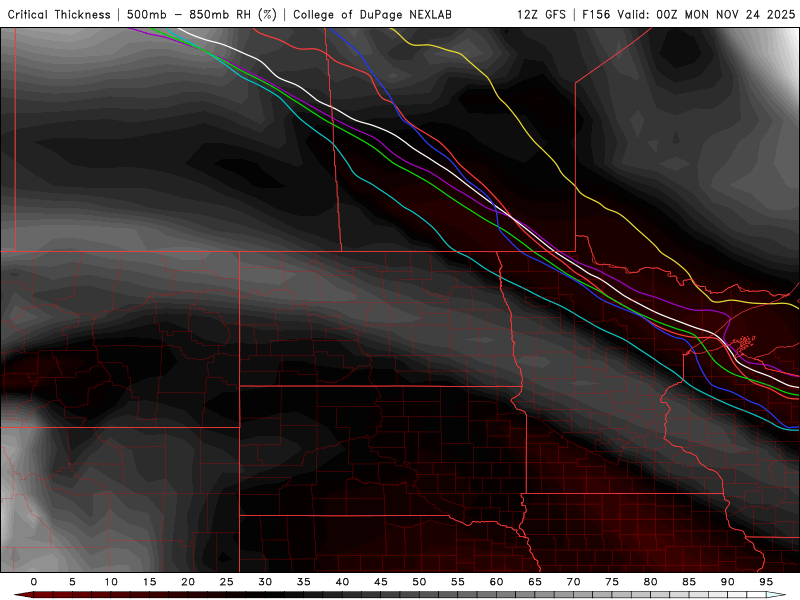Click the colorbar label "10"
Viewport: 800px width, 600px height.
click(111, 582)
